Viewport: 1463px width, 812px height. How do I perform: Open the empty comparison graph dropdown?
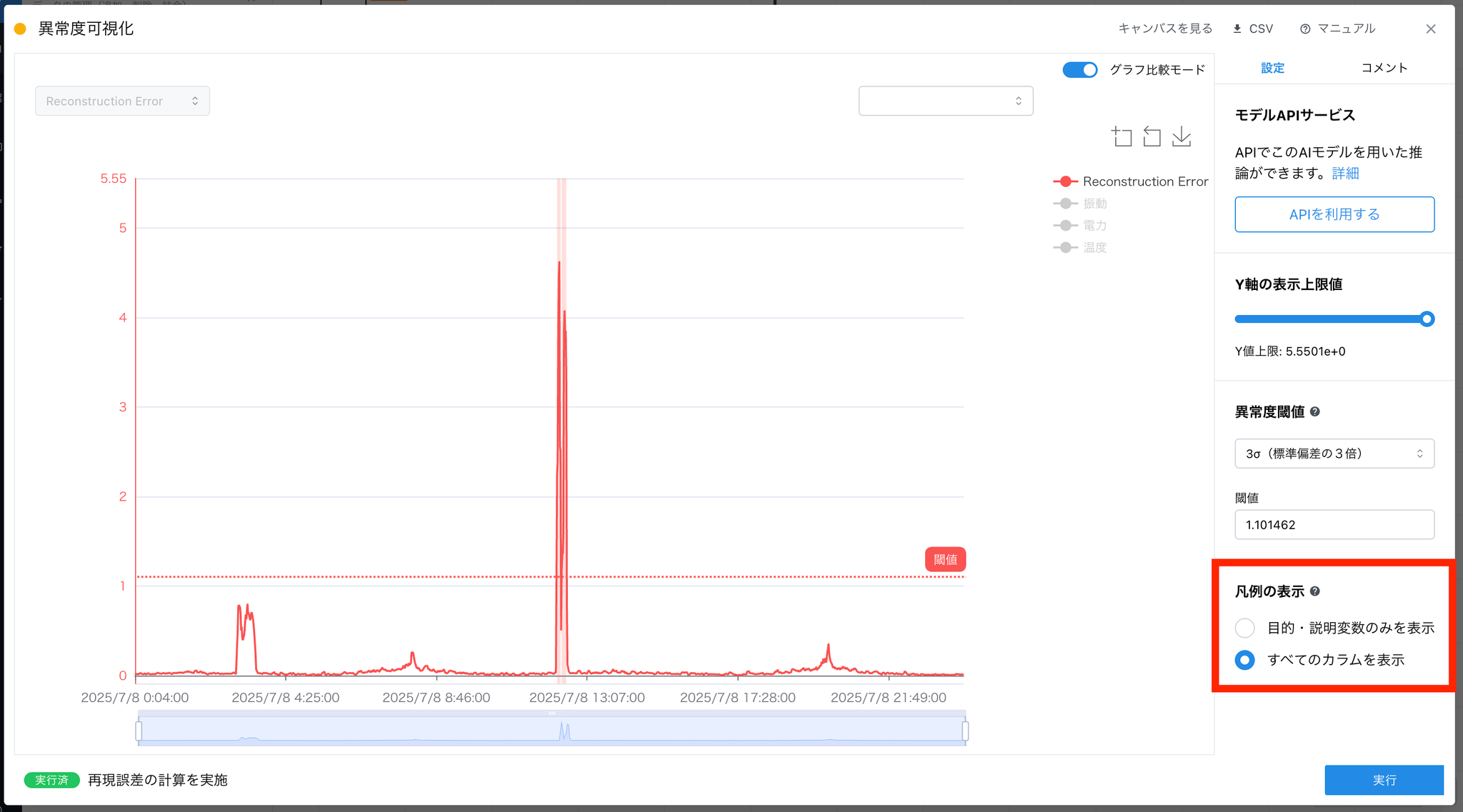click(945, 101)
